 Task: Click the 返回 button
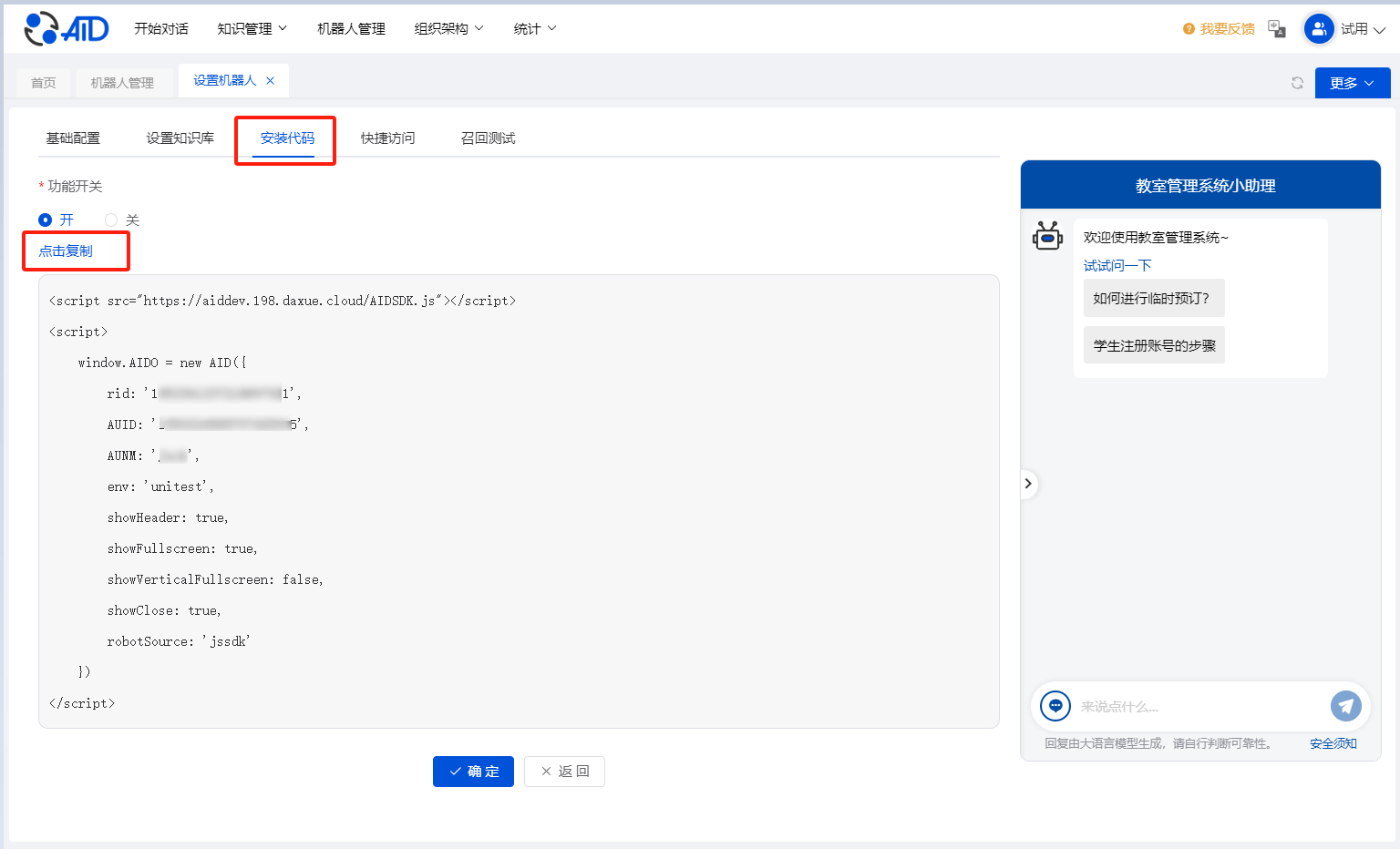point(564,772)
